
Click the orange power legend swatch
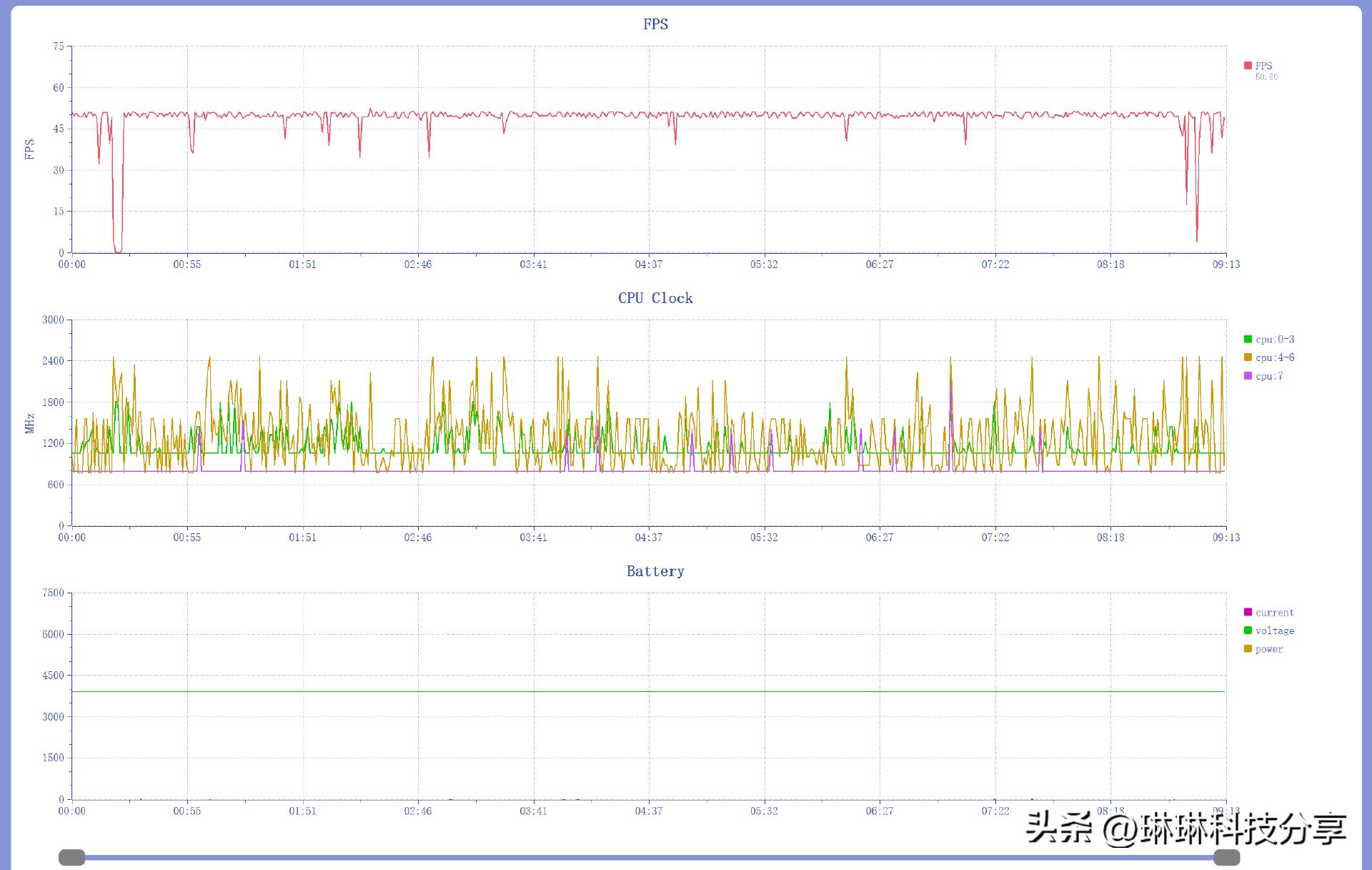tap(1248, 649)
